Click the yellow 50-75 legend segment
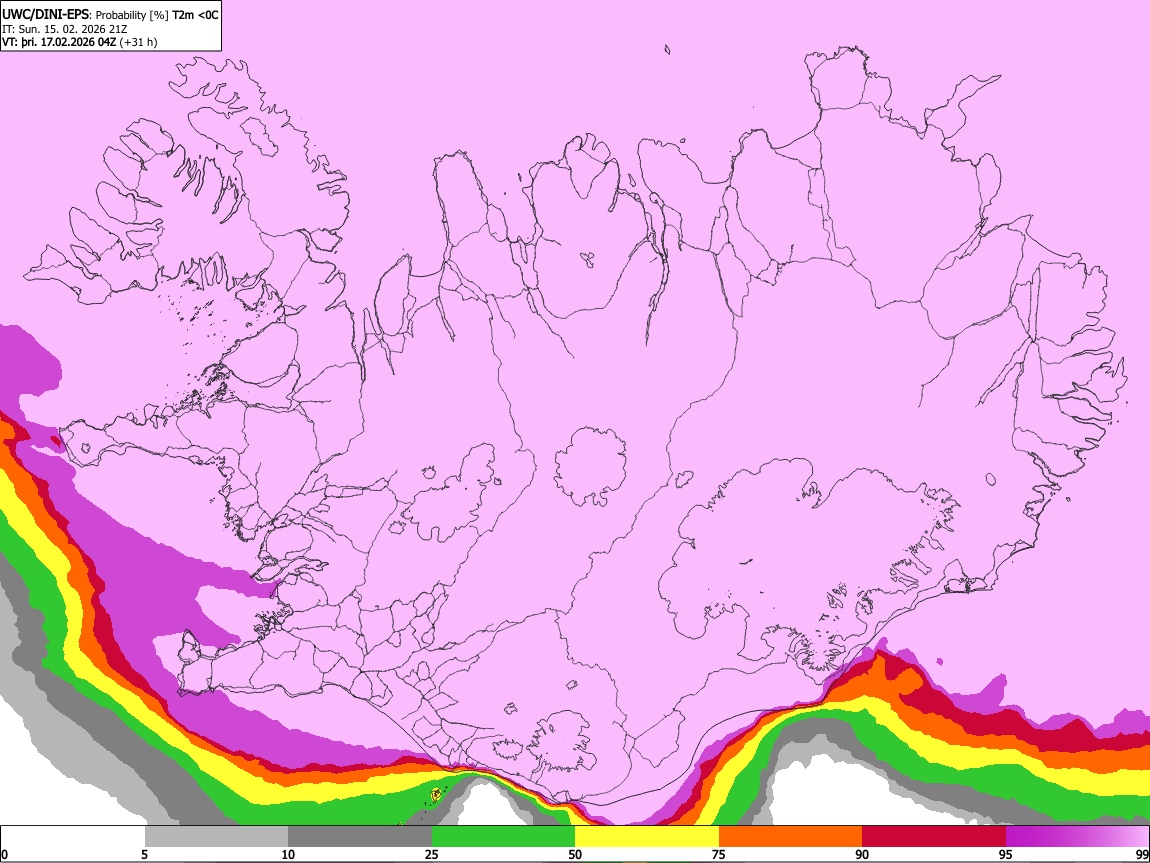The height and width of the screenshot is (863, 1150). coord(647,837)
